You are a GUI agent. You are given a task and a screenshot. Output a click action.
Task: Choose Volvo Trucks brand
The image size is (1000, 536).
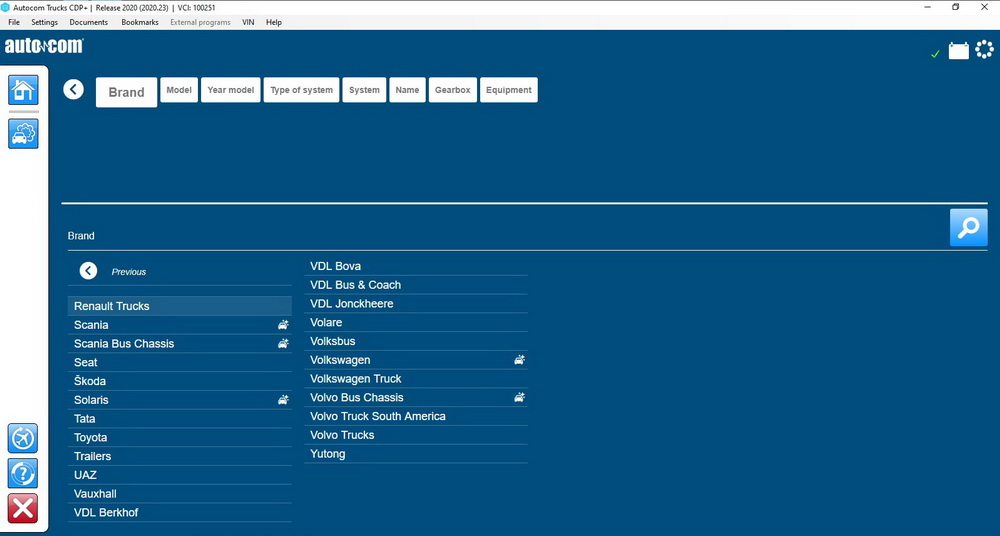point(342,435)
